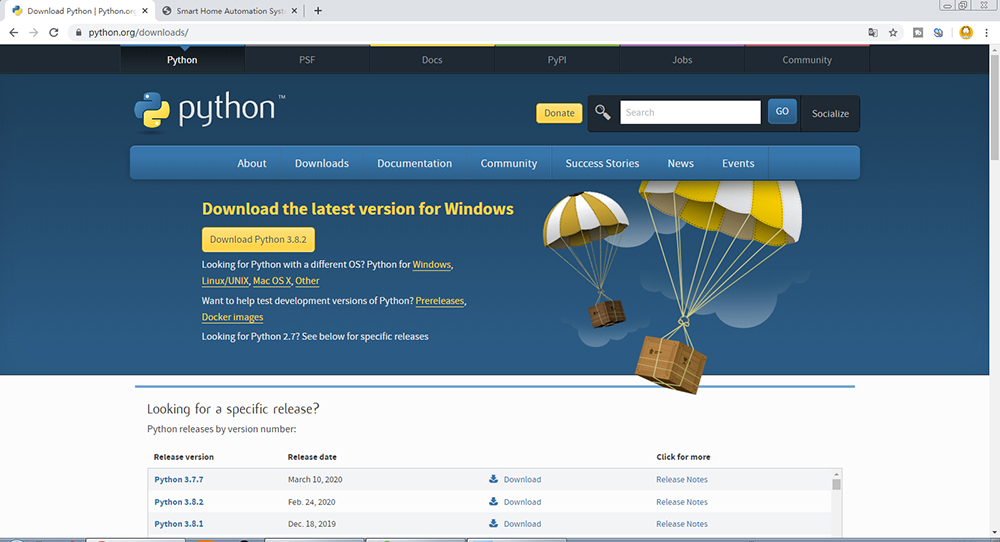Click the yellow Donate button
Screen dimensions: 1000x542
tap(559, 113)
